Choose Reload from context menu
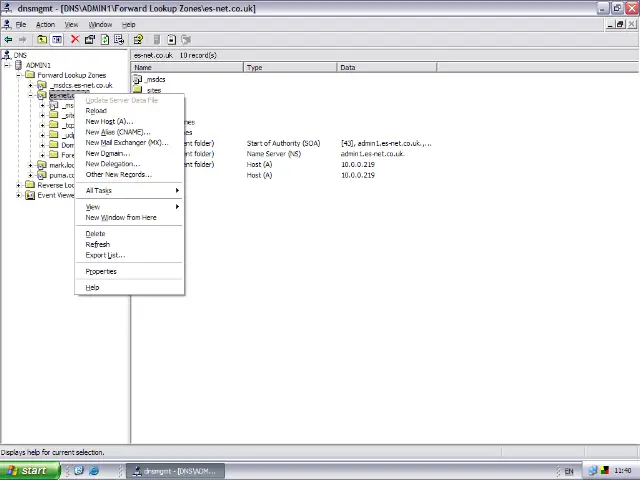 (129, 111)
